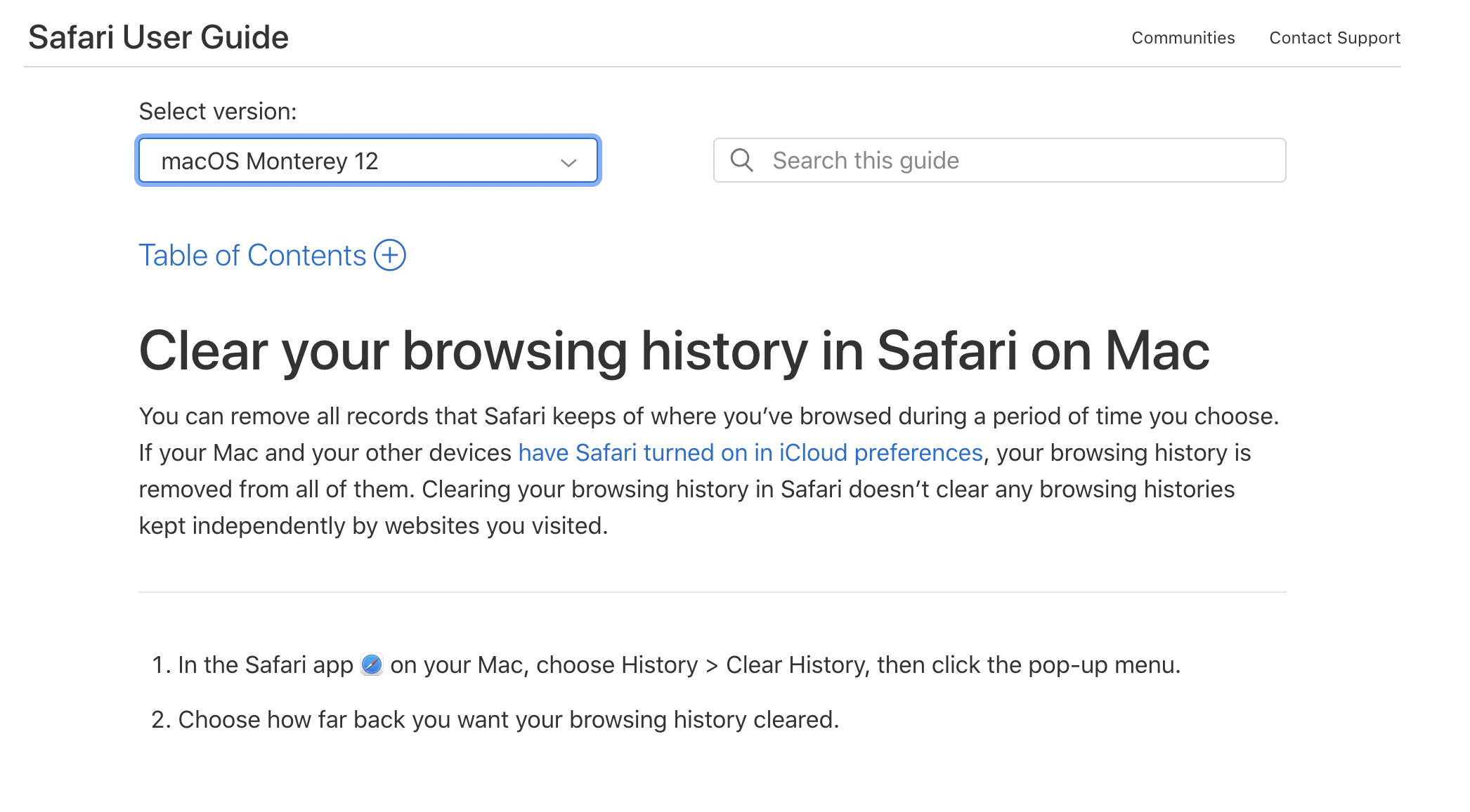Screen dimensions: 1470x812
Task: Click the Safari User Guide title
Action: tap(159, 37)
